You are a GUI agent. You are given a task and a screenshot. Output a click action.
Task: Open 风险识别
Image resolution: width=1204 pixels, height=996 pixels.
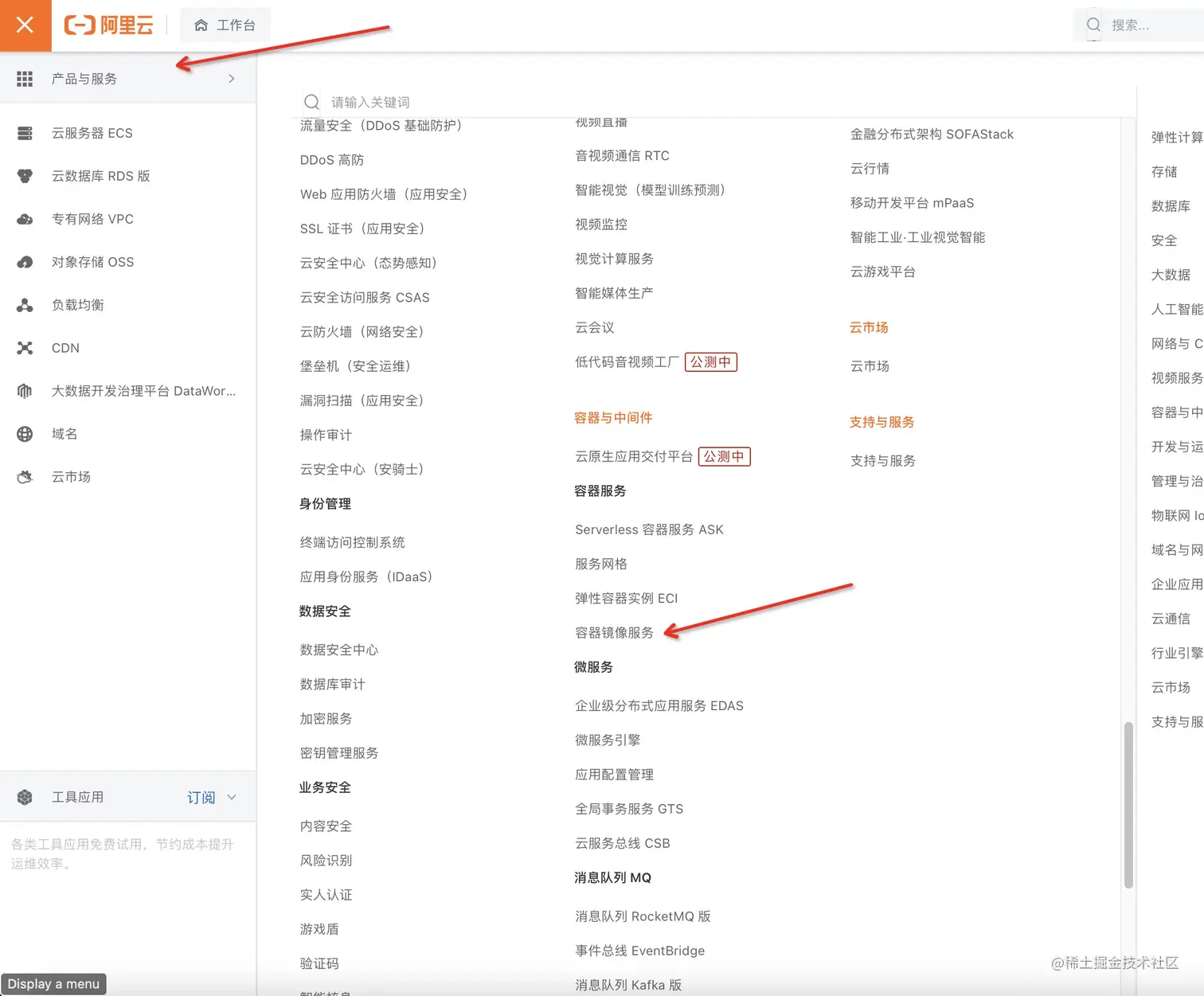pyautogui.click(x=326, y=861)
